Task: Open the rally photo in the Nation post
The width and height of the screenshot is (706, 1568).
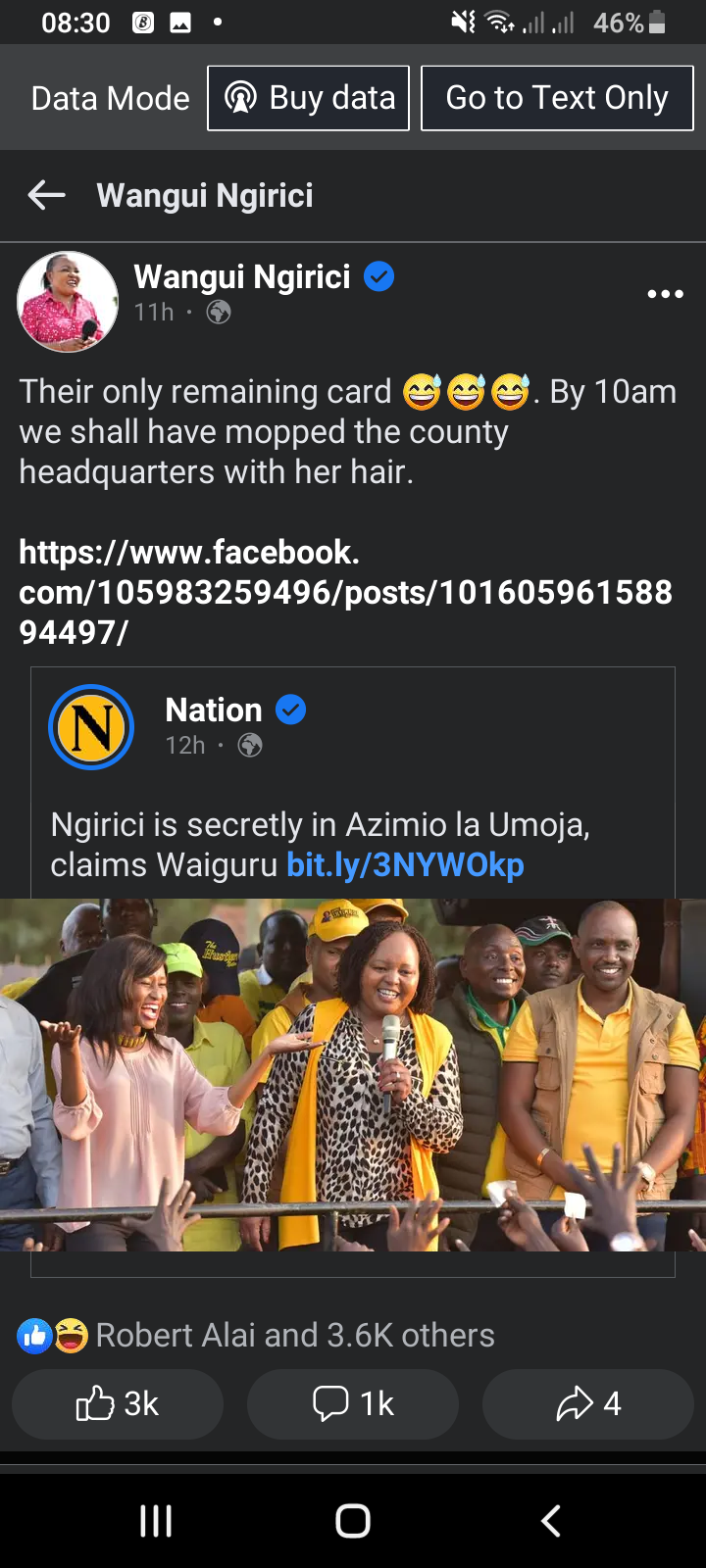Action: pos(353,1075)
